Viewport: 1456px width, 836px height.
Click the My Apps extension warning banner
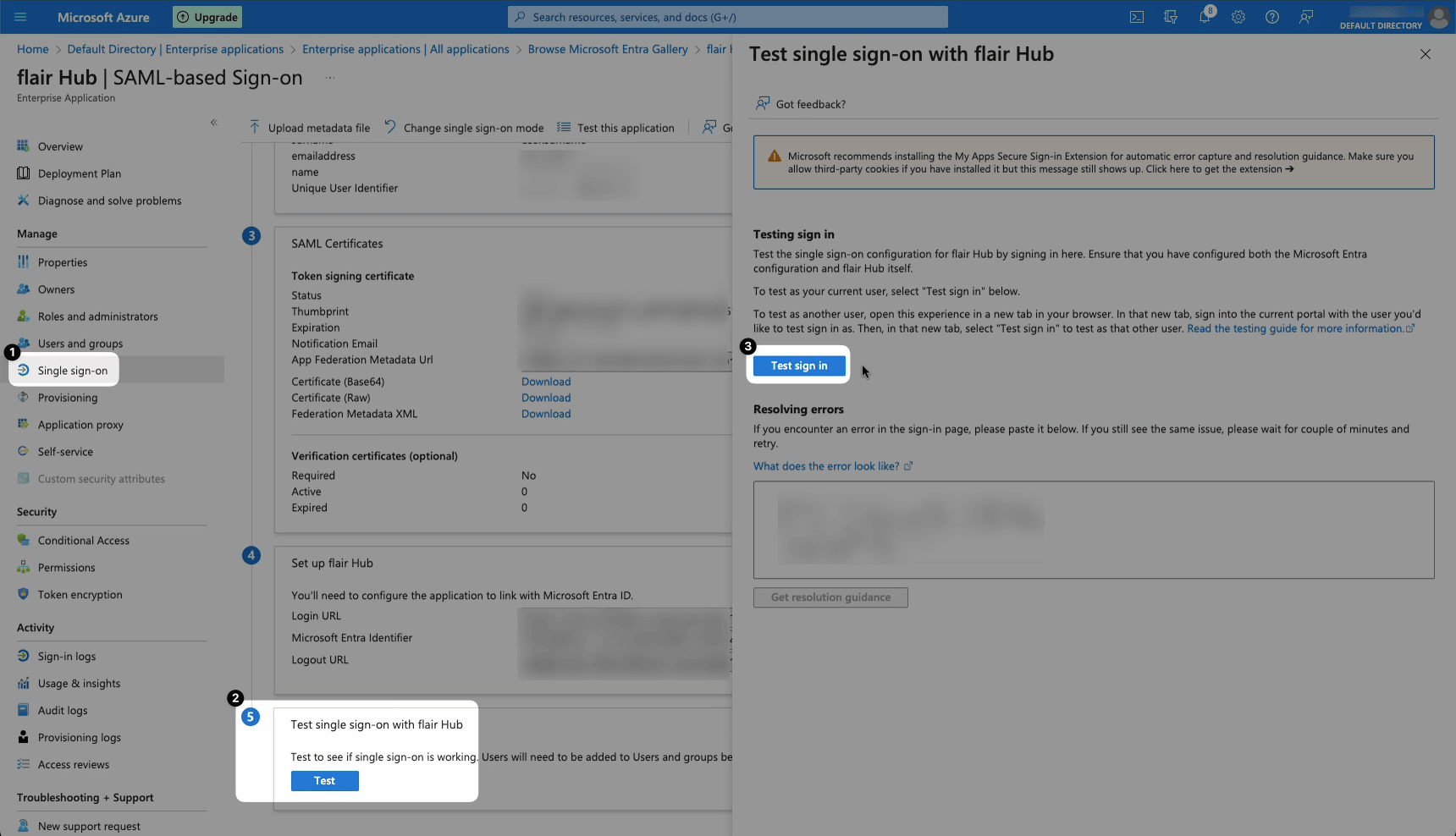pyautogui.click(x=1094, y=162)
